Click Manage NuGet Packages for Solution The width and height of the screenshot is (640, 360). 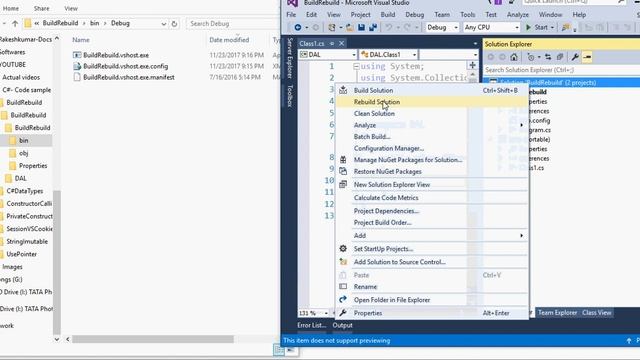(432, 160)
